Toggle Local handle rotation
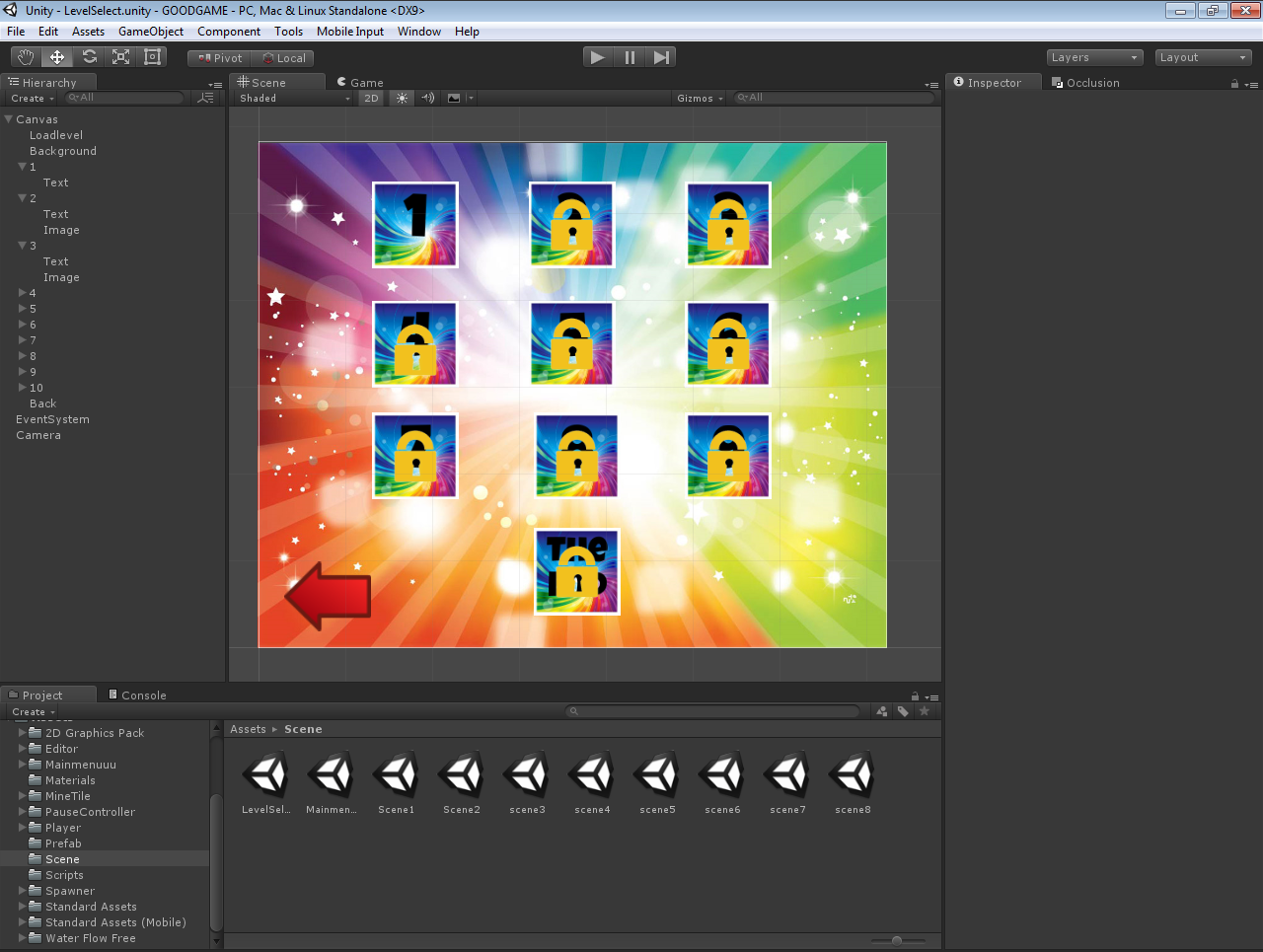 tap(283, 58)
